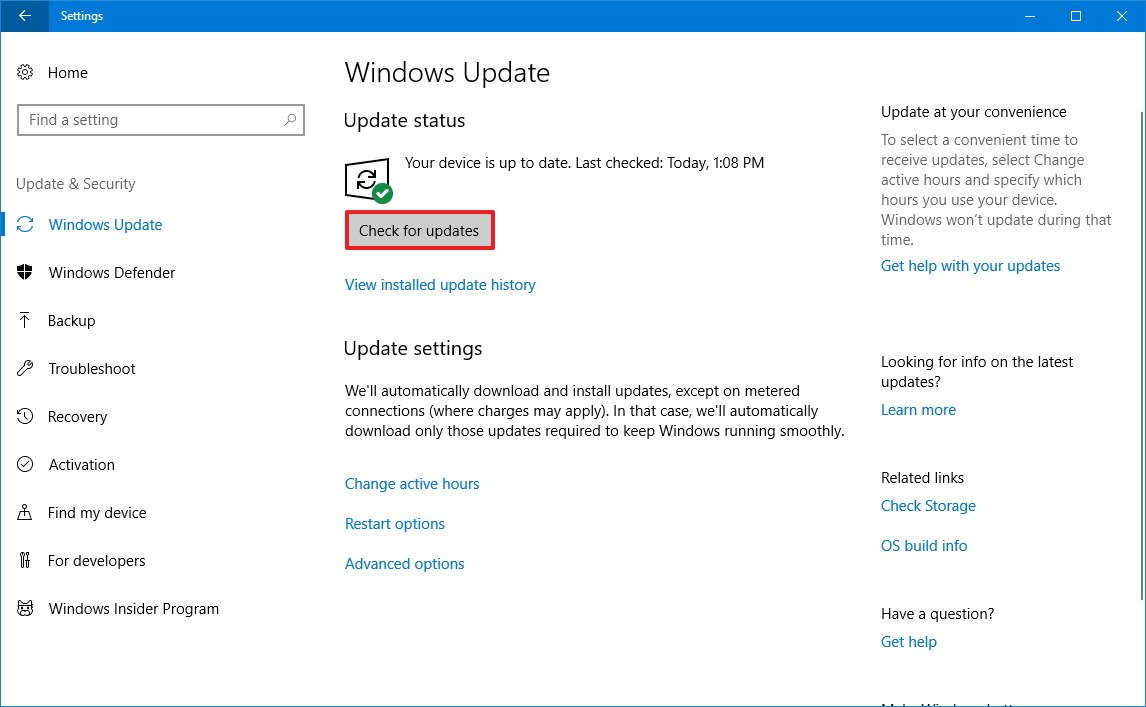Open Restart options link
This screenshot has height=707, width=1146.
(x=395, y=523)
